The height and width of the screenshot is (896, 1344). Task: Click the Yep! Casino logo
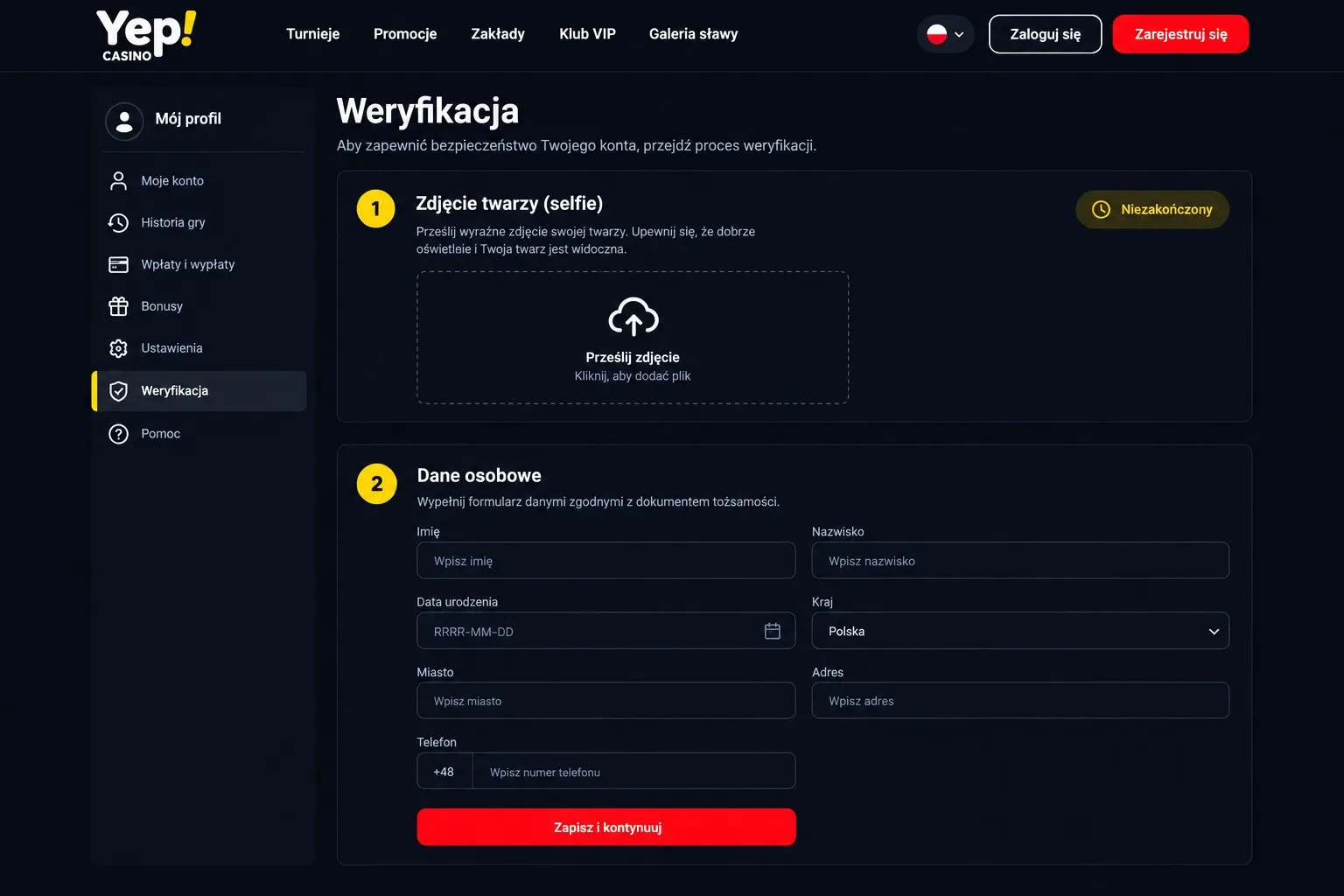click(146, 35)
